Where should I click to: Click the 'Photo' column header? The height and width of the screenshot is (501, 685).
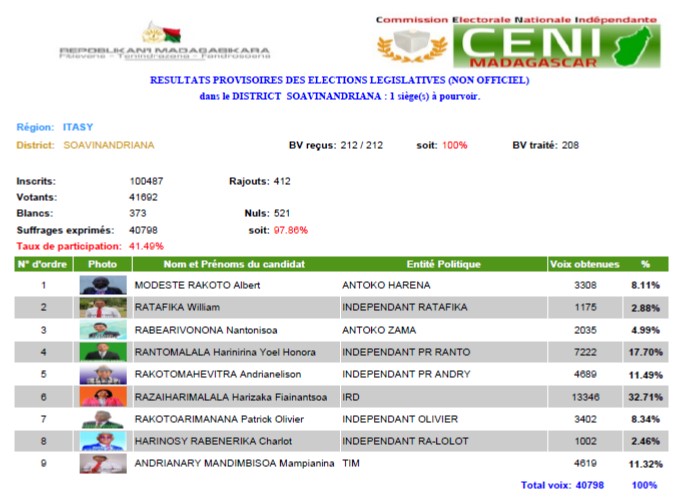[x=103, y=264]
